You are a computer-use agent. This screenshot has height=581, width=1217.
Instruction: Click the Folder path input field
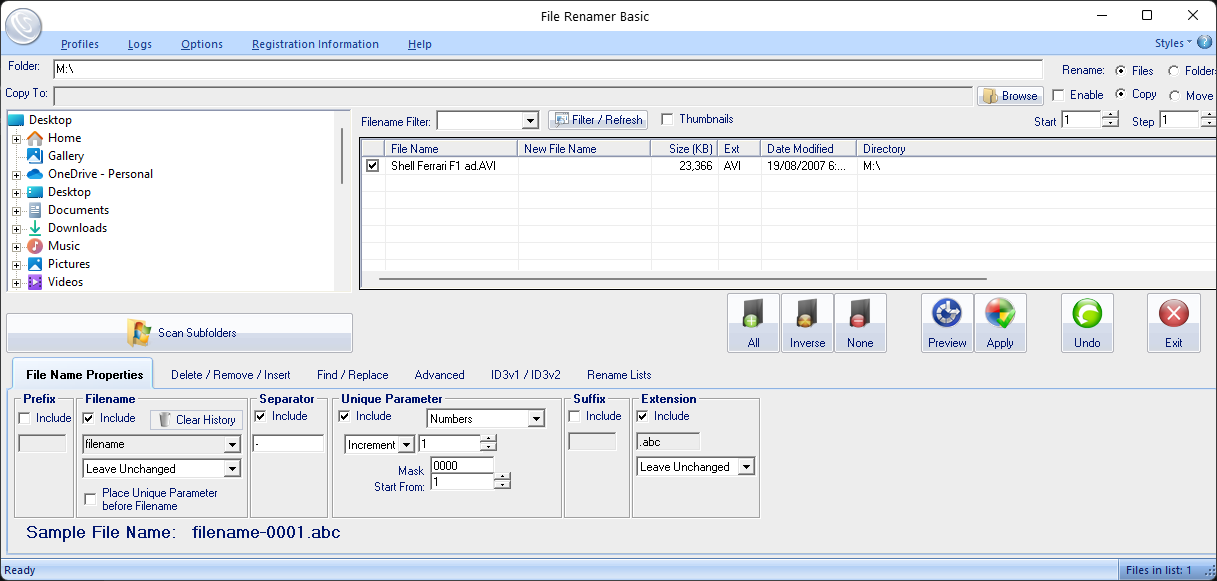547,69
